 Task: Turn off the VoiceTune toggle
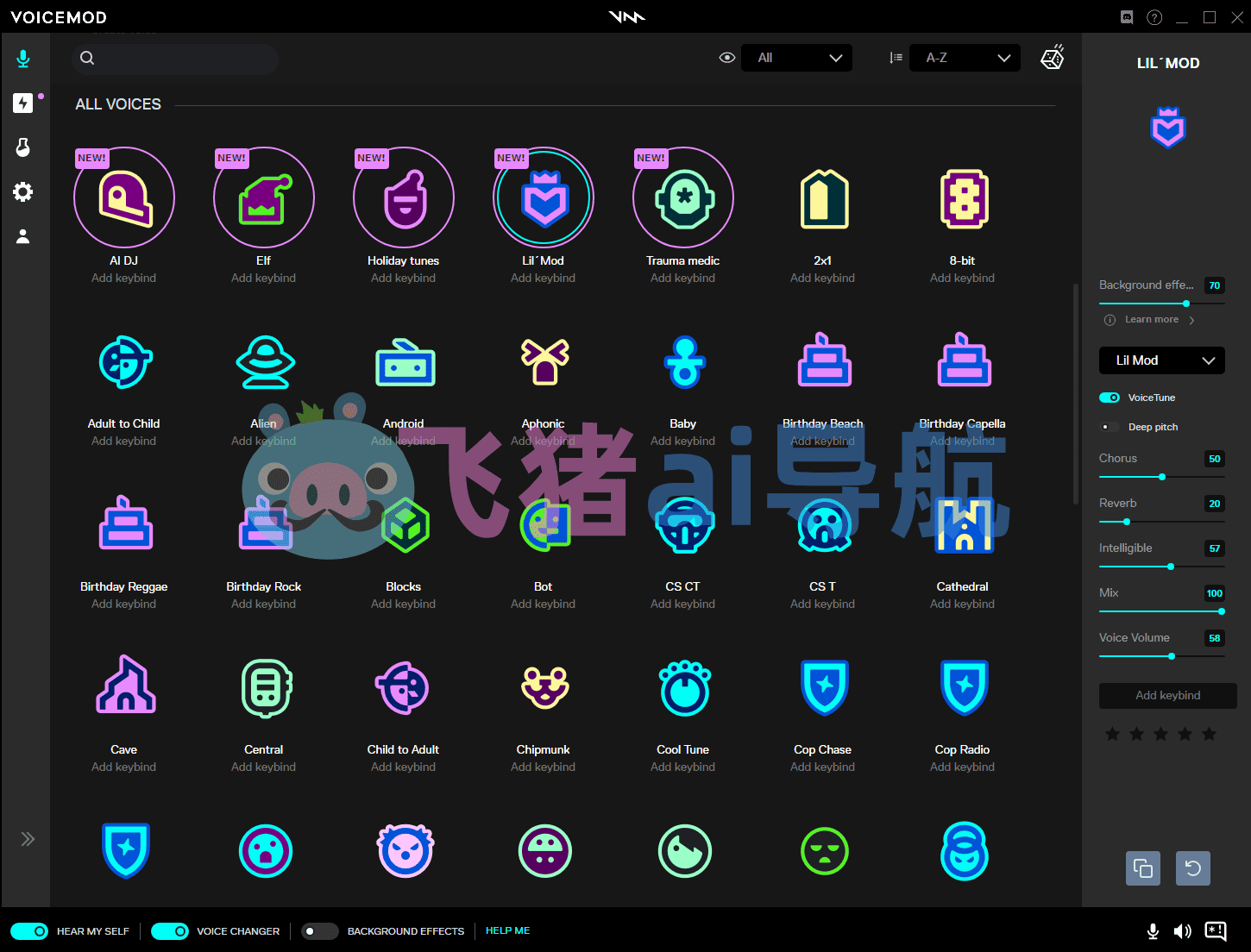(1110, 398)
